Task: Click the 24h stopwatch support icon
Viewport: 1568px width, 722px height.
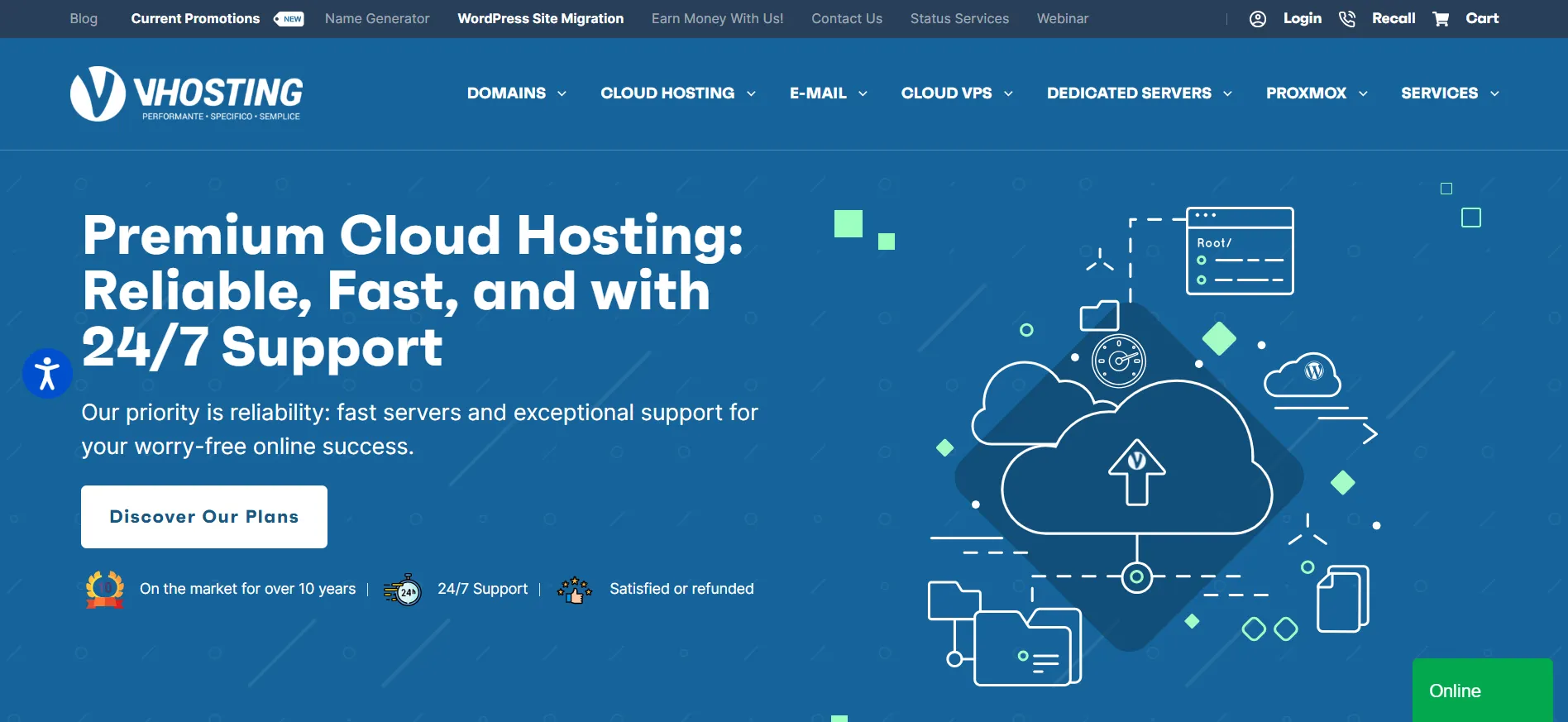Action: tap(403, 590)
